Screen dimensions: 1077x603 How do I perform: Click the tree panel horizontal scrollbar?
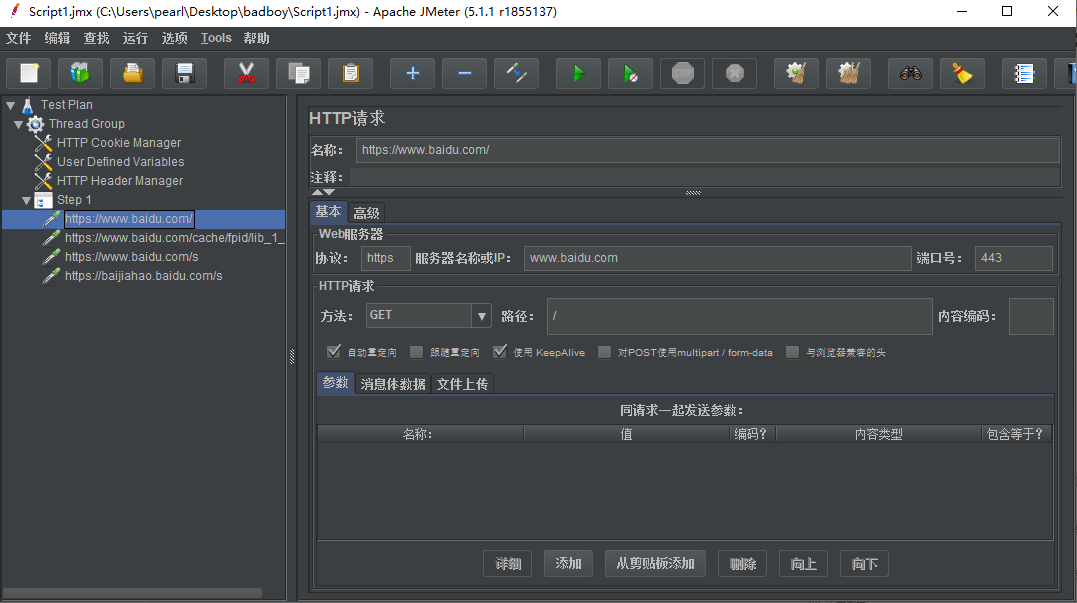[133, 593]
